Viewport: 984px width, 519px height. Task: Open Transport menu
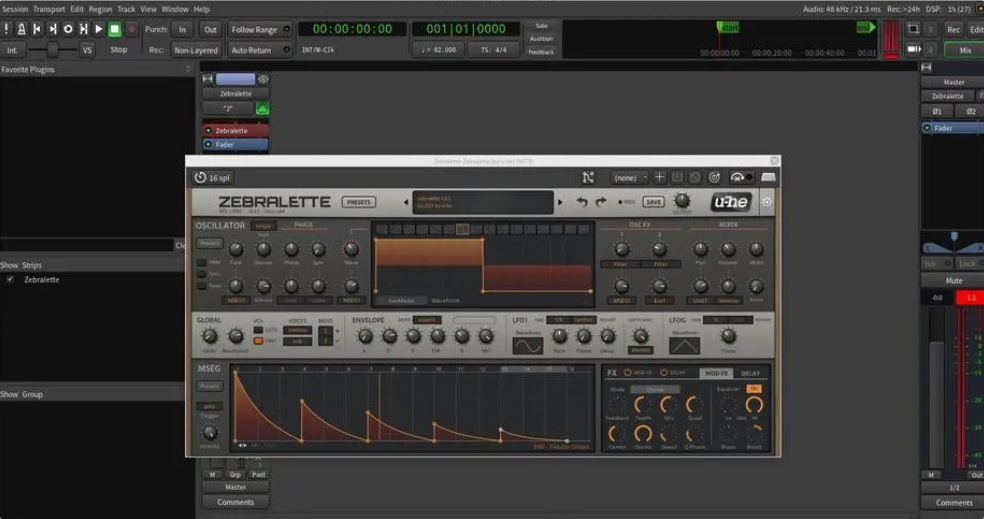49,9
